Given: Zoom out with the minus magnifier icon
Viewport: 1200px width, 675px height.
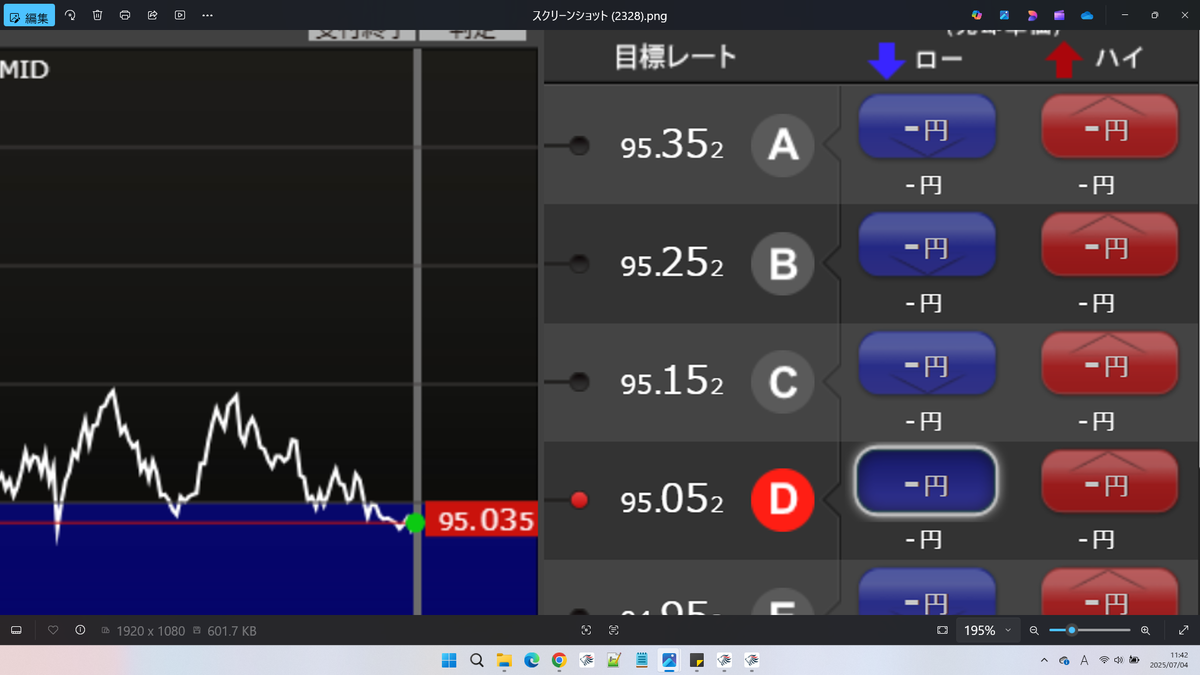Looking at the screenshot, I should point(1035,630).
